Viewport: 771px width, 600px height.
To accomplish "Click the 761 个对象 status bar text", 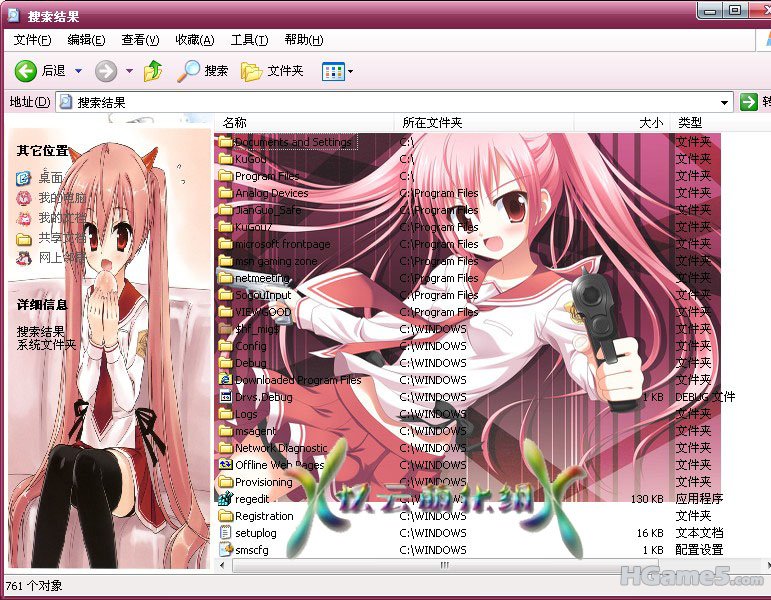I will [x=34, y=586].
